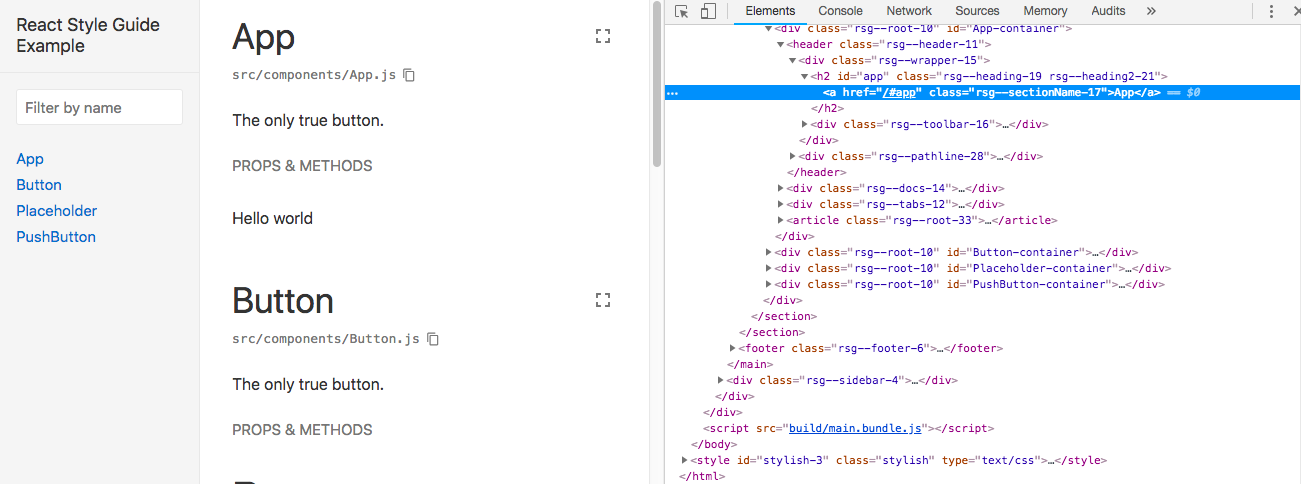Click the style guide page vertical scrollbar
1301x484 pixels.
tap(656, 85)
